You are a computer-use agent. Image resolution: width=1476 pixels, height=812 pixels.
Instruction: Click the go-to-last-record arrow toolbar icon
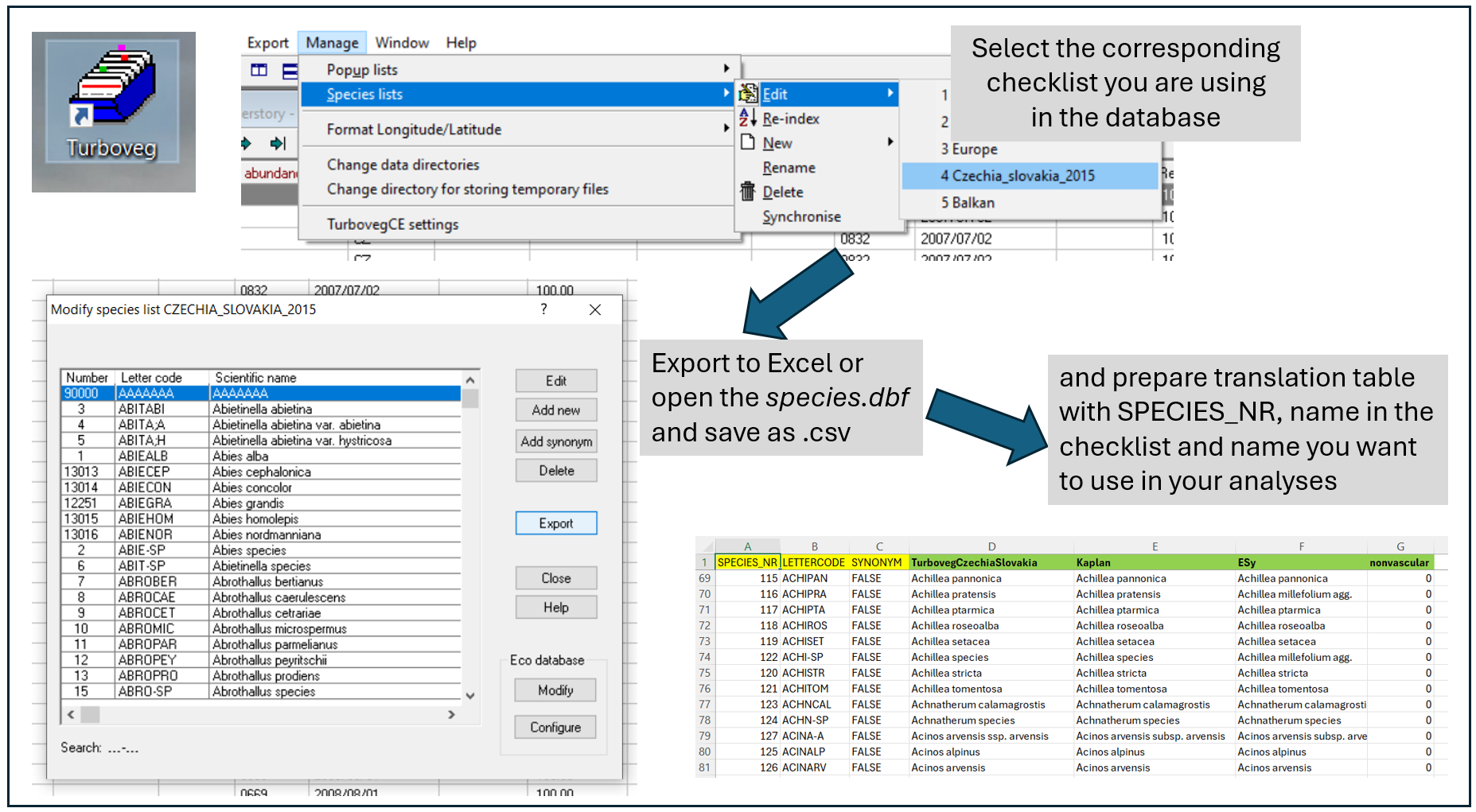pos(277,144)
